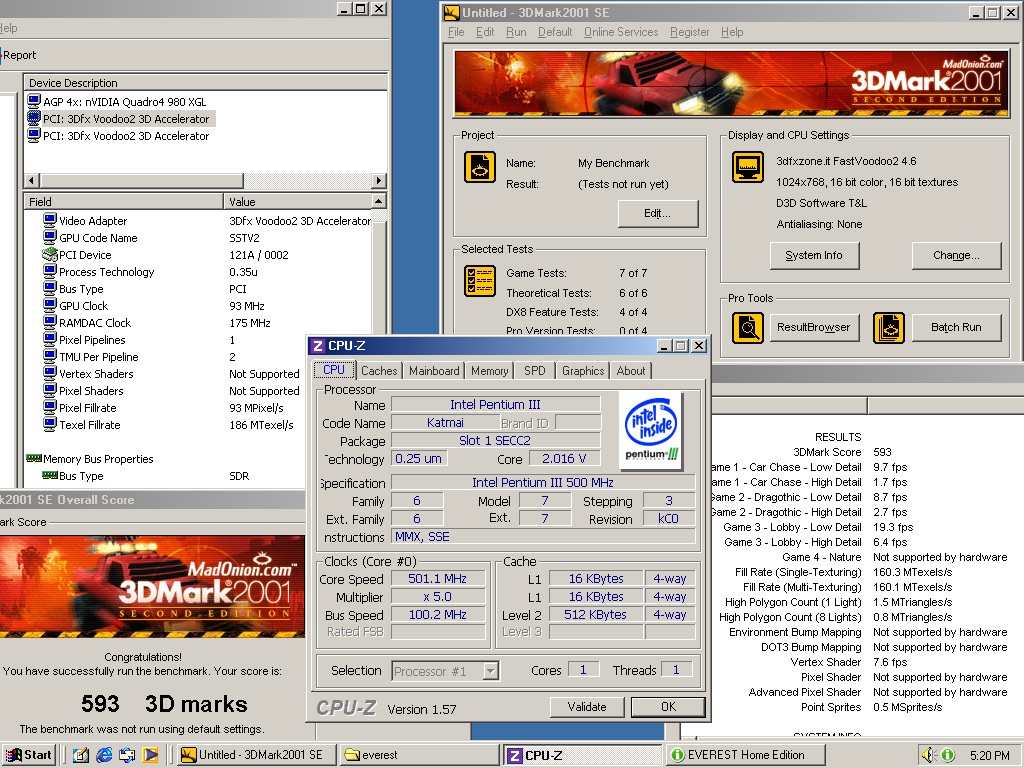Screen dimensions: 1024x768
Task: Open the Memory tab in CPU-Z
Action: 489,370
